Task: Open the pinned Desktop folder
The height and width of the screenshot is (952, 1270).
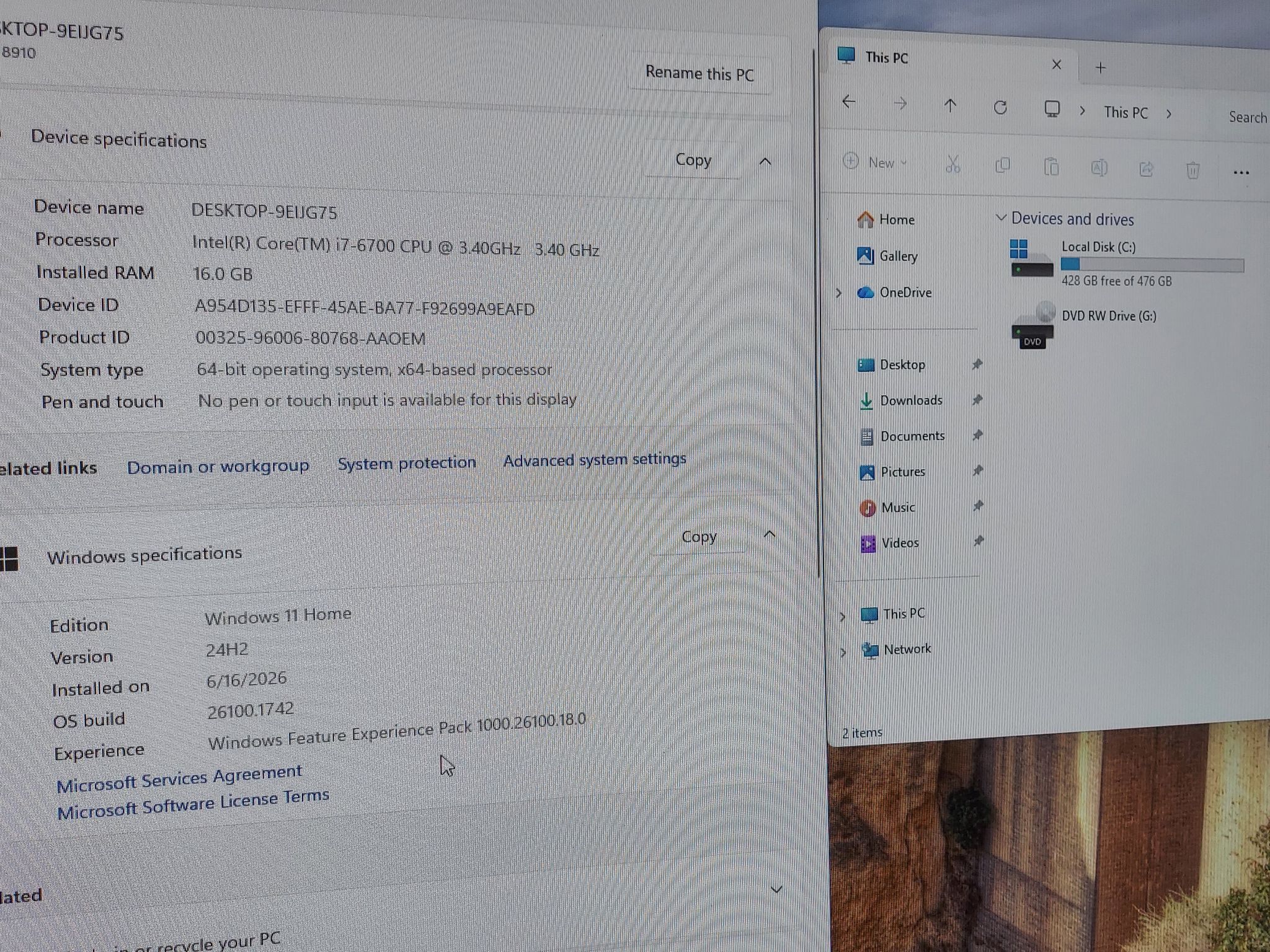Action: [891, 364]
